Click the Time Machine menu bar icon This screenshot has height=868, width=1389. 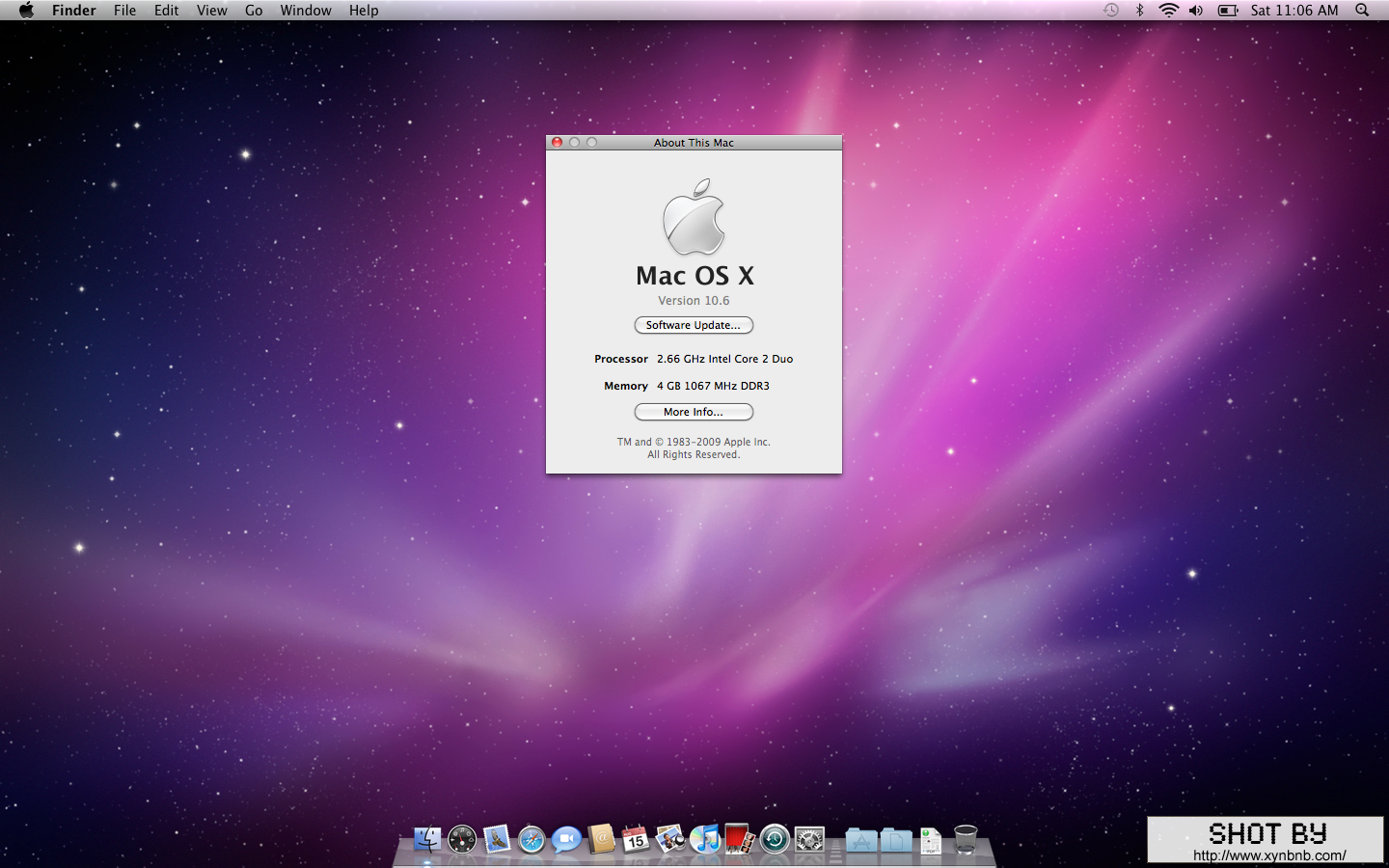coord(1111,11)
